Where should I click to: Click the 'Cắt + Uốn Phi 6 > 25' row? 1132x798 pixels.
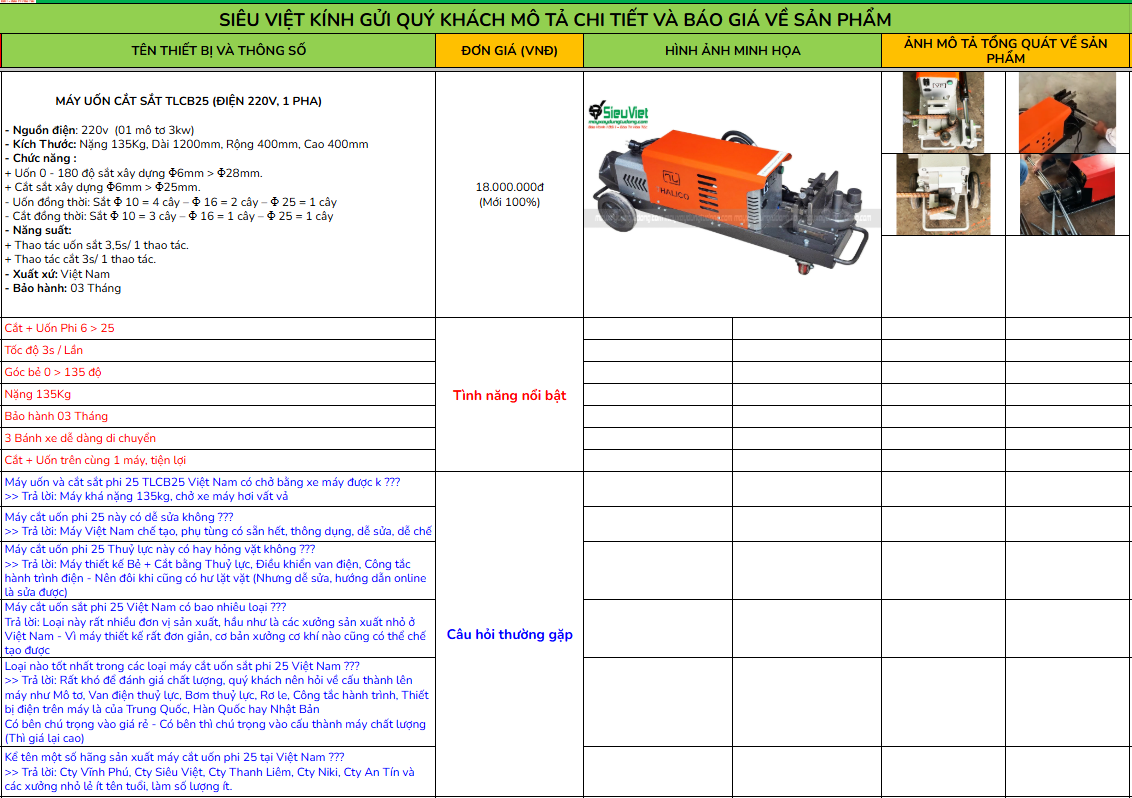click(218, 329)
